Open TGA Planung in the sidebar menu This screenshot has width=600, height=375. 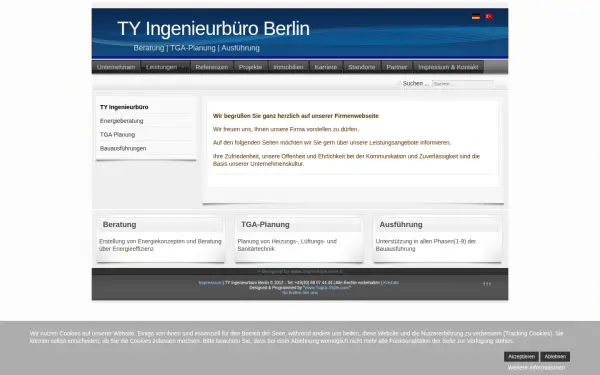(117, 135)
